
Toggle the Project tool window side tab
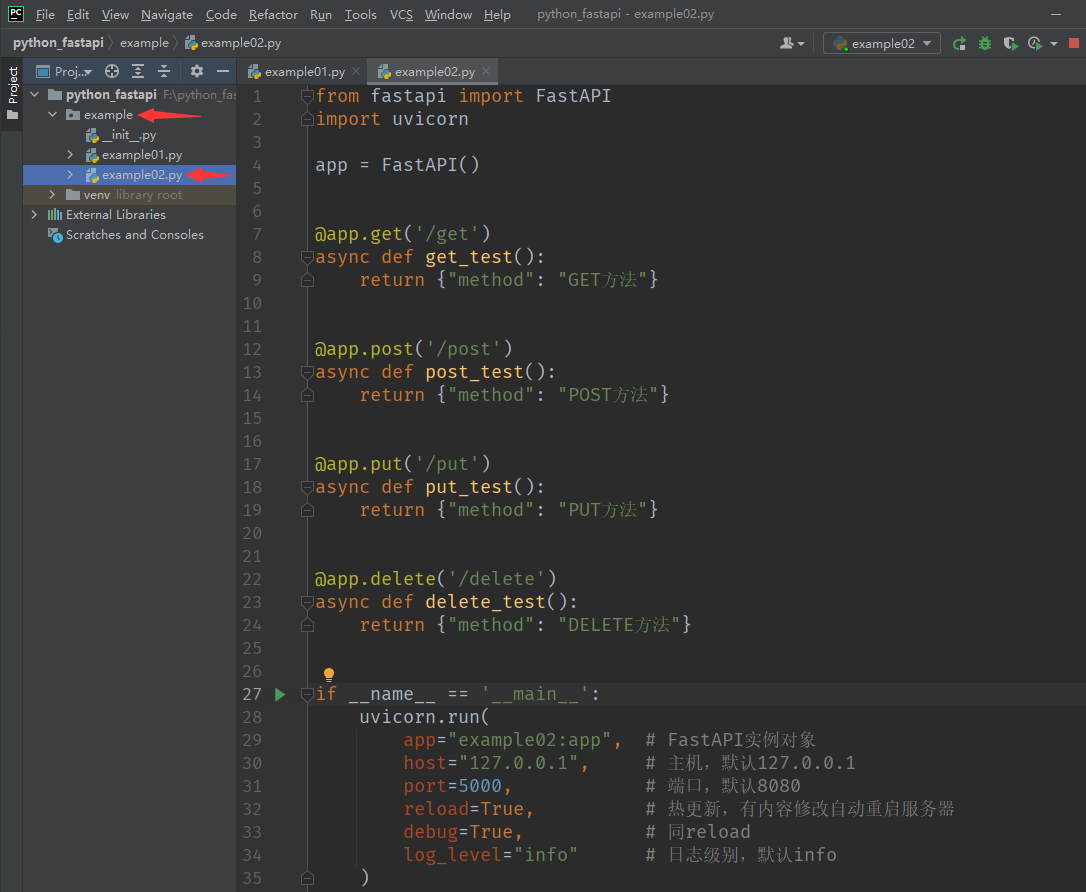click(12, 86)
